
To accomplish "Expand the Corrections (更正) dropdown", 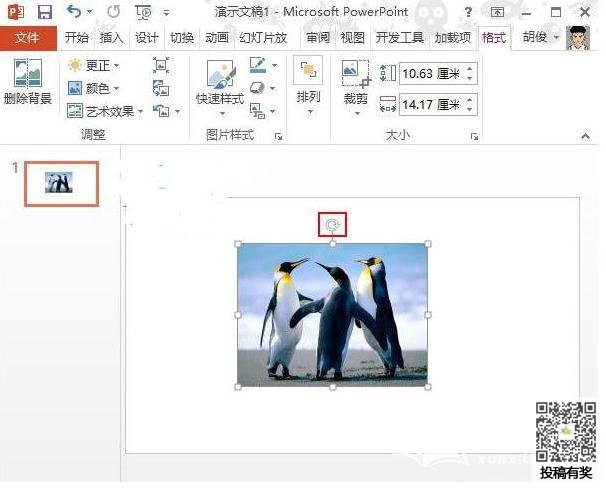I will coord(94,65).
